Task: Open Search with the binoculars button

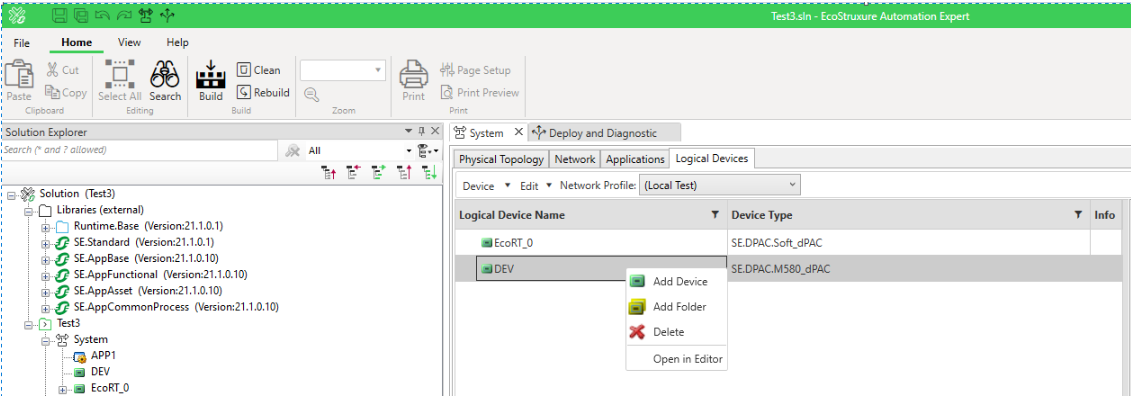Action: click(165, 80)
